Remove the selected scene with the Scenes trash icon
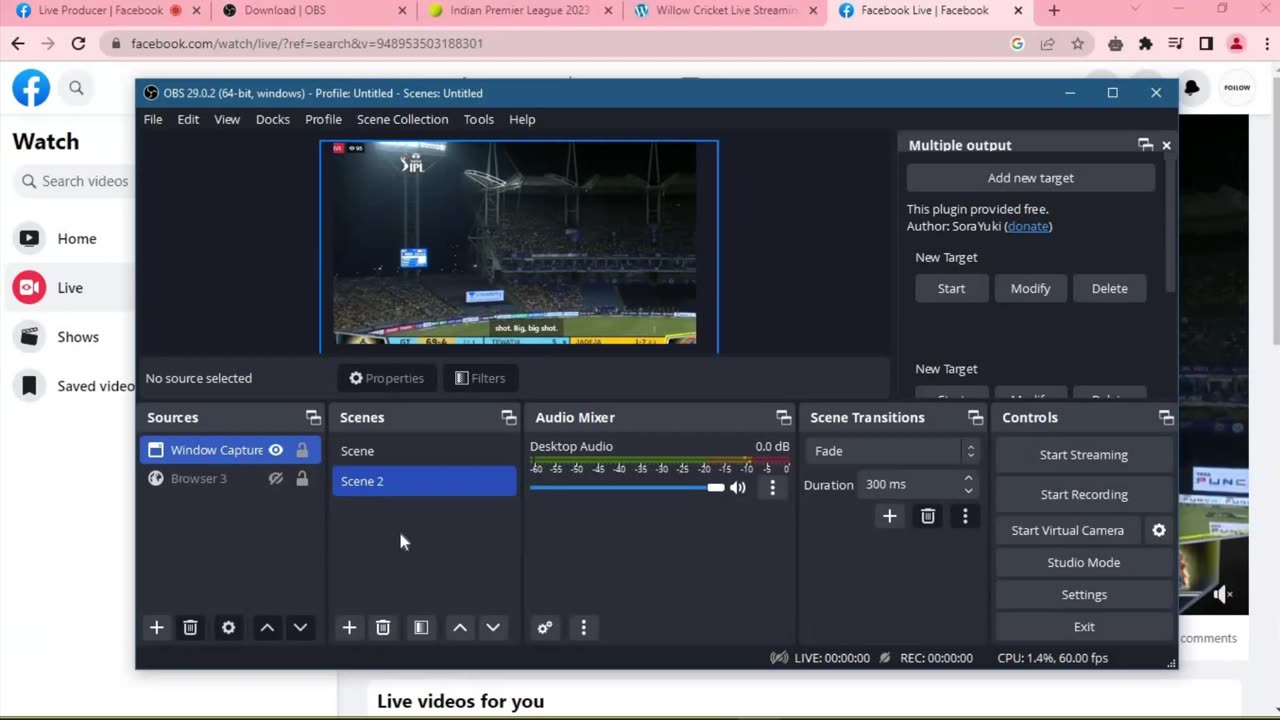 [x=382, y=627]
